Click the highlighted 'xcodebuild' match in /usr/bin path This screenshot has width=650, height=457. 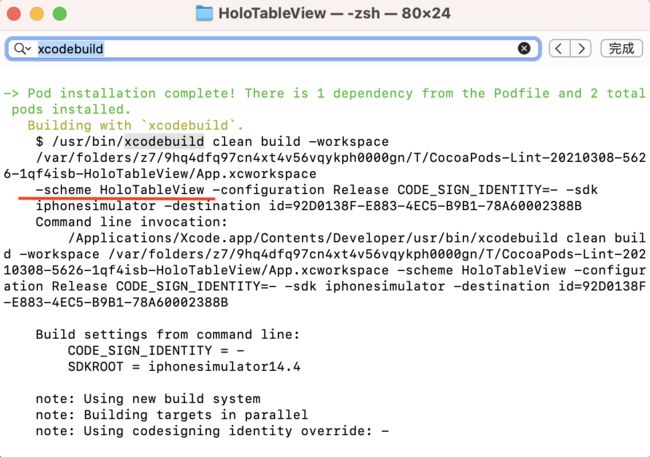(x=164, y=141)
